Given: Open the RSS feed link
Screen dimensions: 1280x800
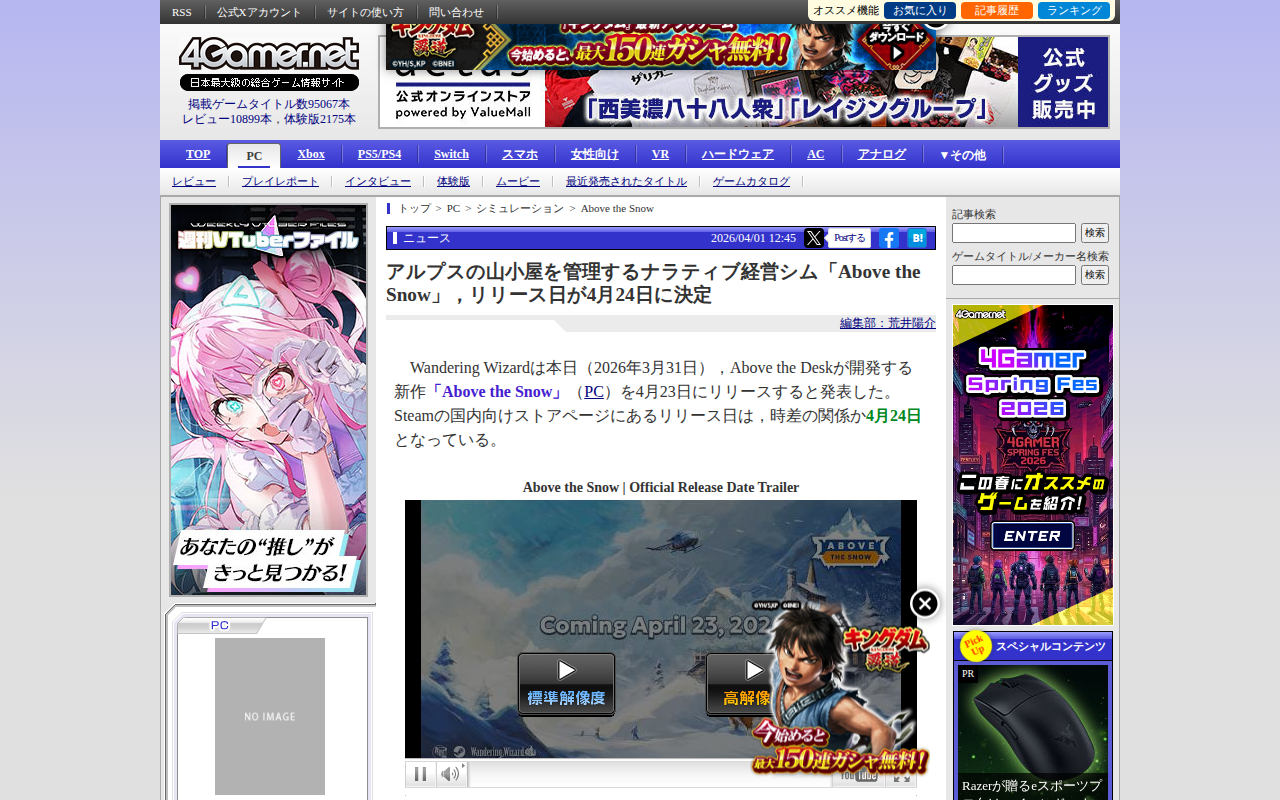Looking at the screenshot, I should tap(182, 12).
